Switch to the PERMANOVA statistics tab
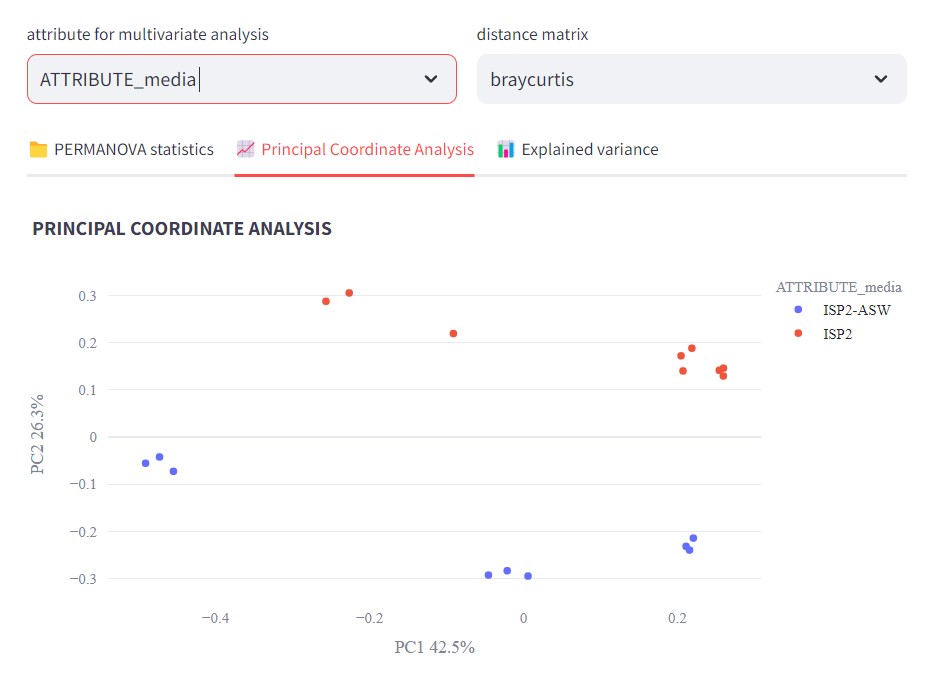940x697 pixels. pos(133,150)
